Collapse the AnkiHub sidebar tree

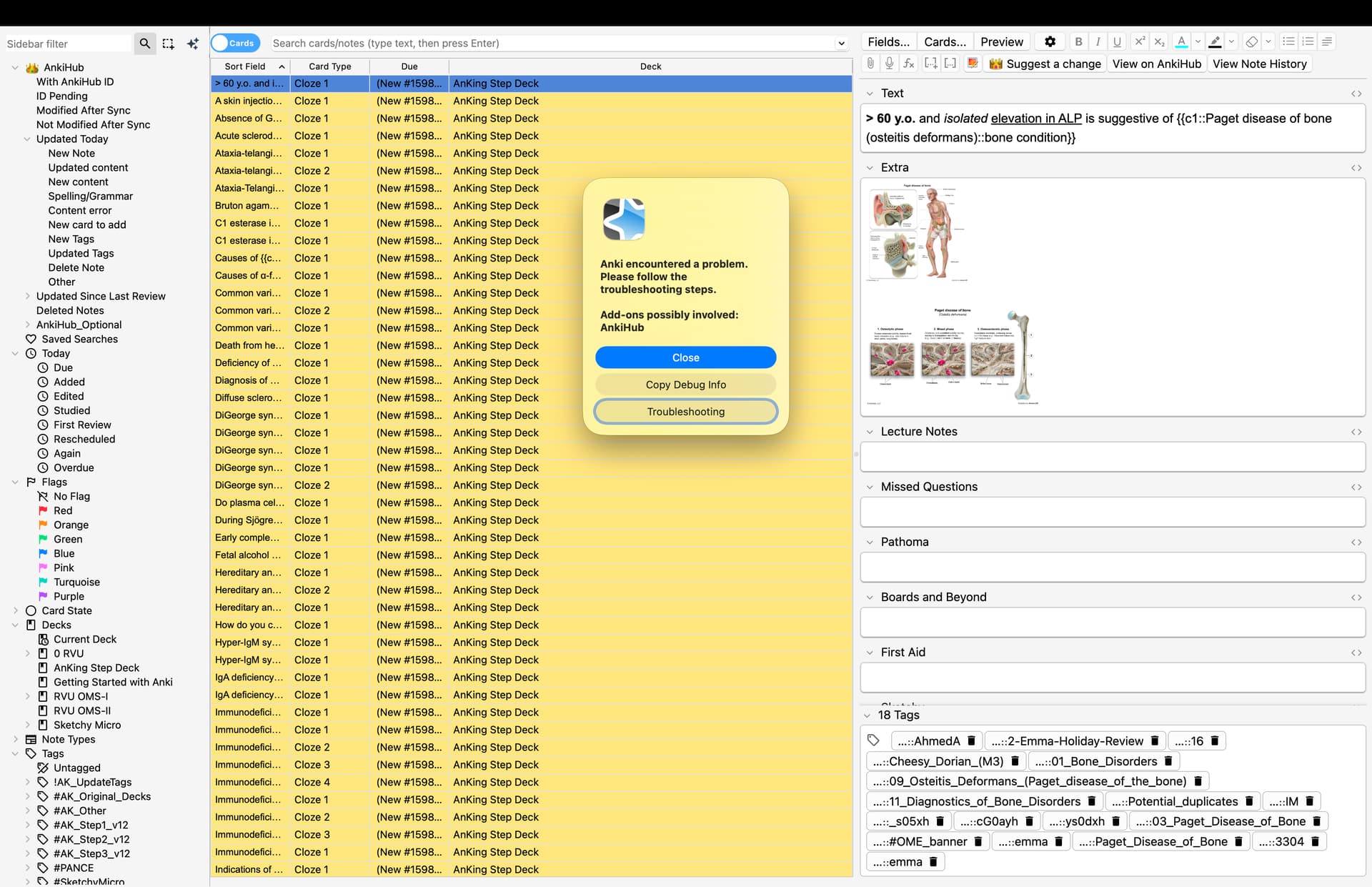coord(15,68)
